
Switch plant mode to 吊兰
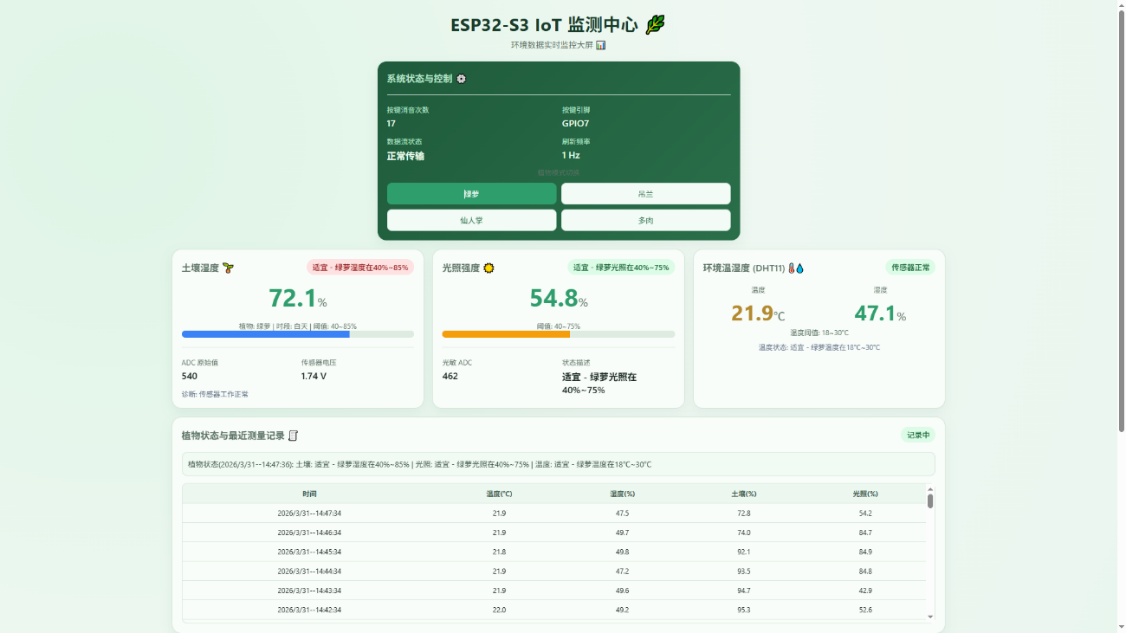645,194
